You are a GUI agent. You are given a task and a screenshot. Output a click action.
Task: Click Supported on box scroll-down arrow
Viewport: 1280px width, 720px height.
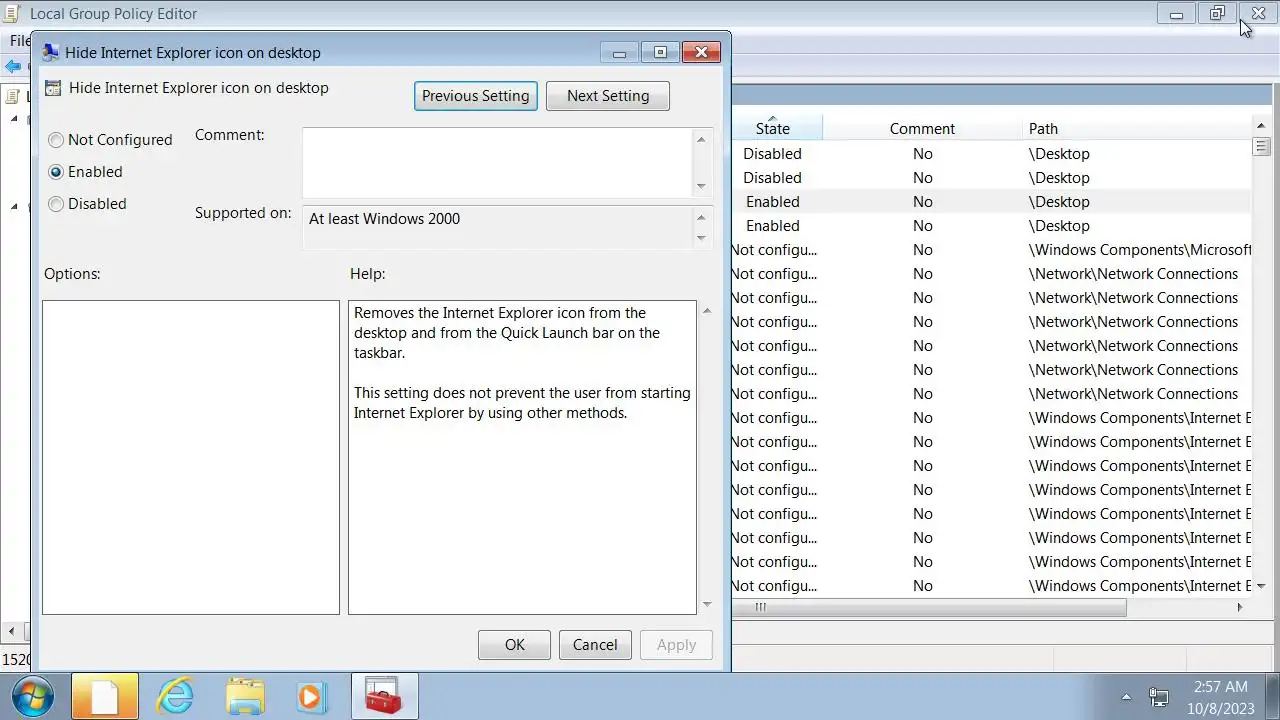(701, 238)
